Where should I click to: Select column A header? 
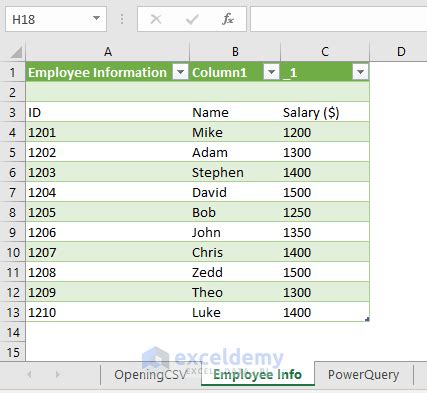(x=108, y=52)
